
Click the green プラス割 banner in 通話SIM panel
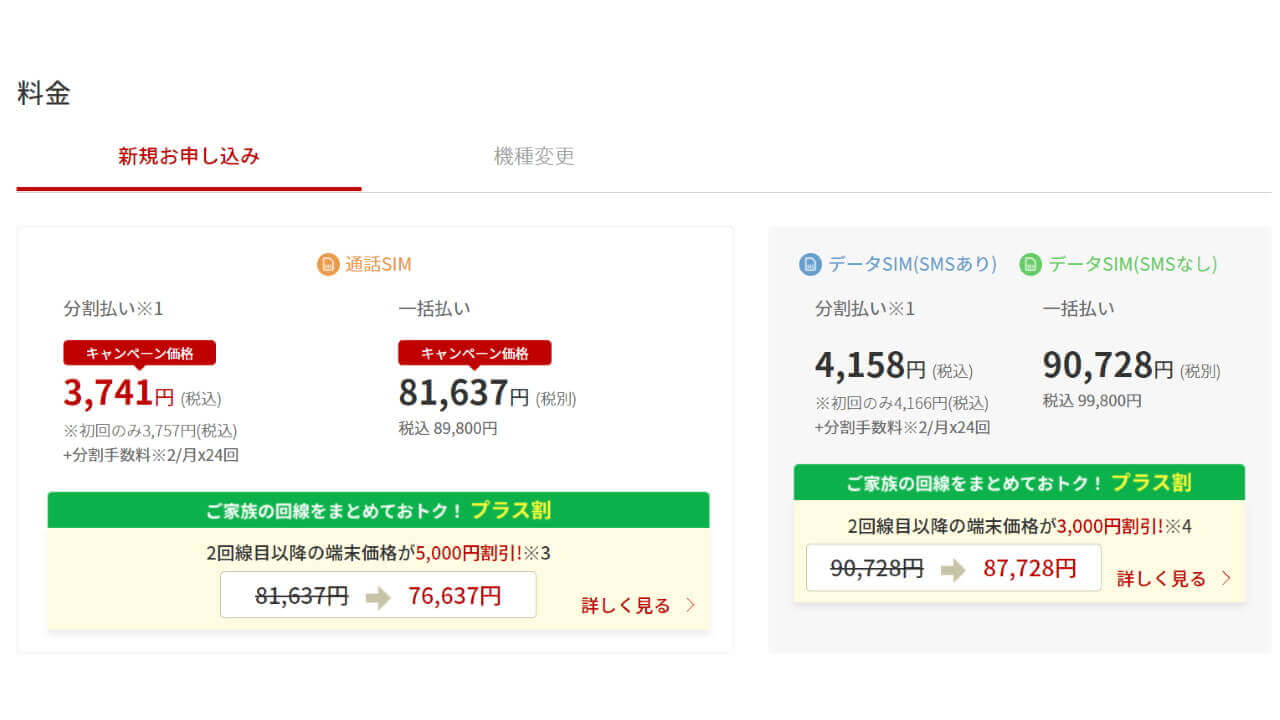click(378, 510)
